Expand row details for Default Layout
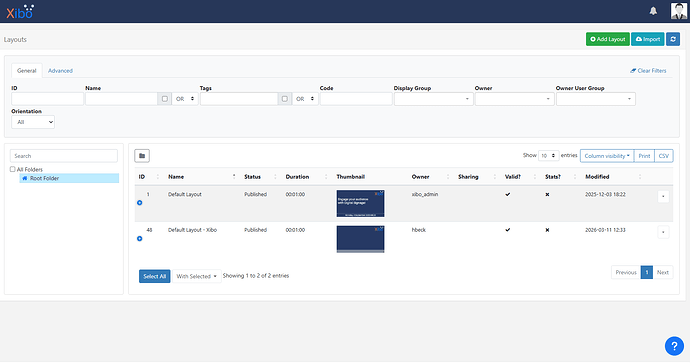Viewport: 690px width, 363px height. pyautogui.click(x=139, y=203)
